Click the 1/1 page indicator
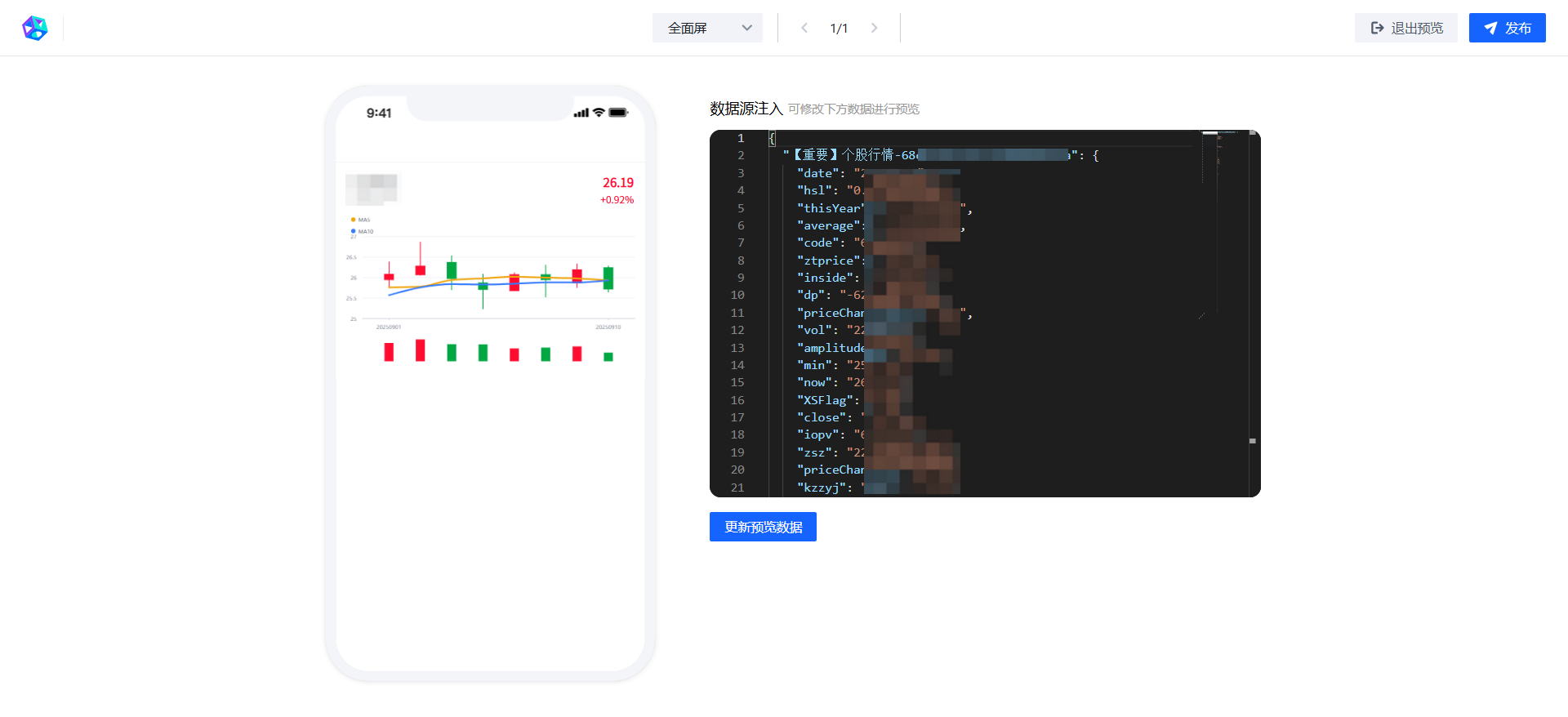 839,29
